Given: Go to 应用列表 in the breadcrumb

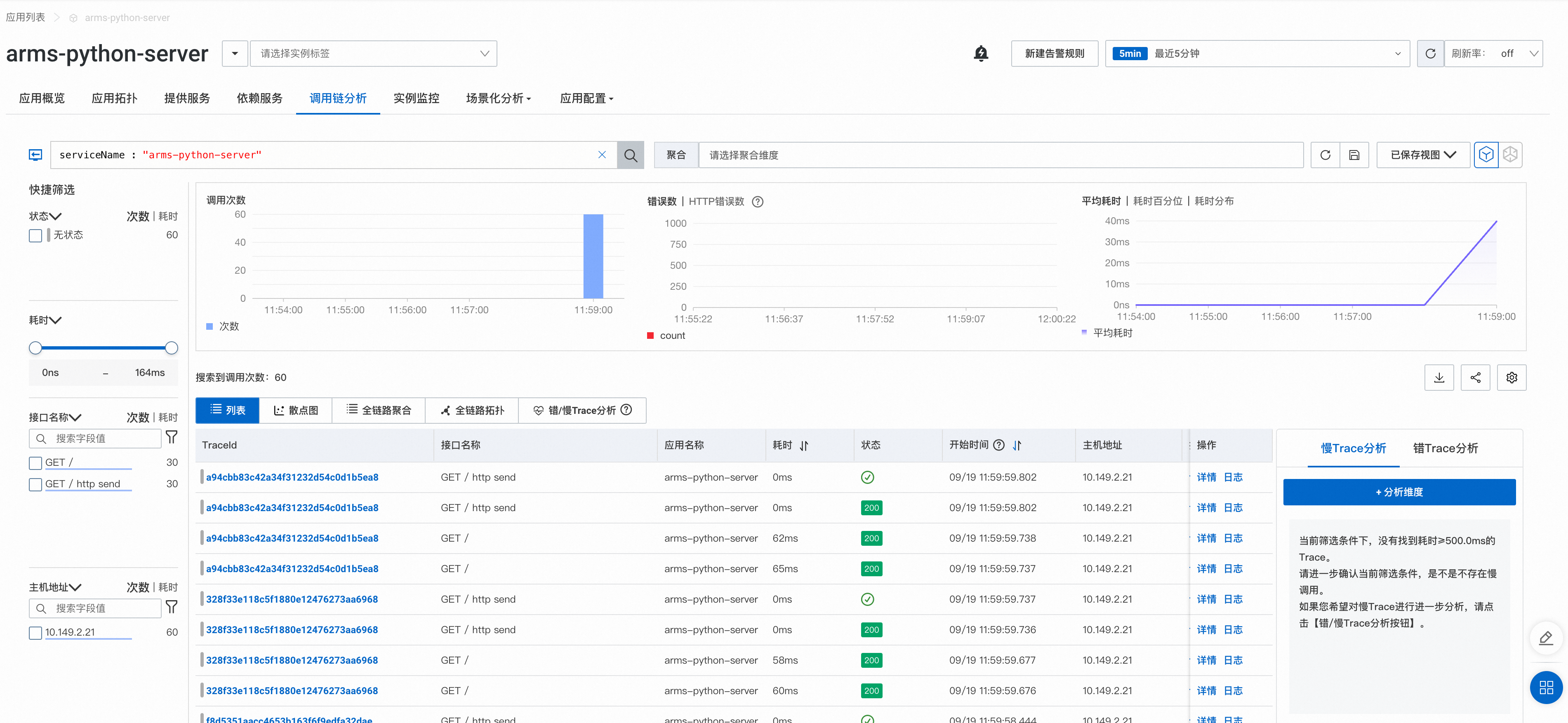Looking at the screenshot, I should click(x=26, y=18).
